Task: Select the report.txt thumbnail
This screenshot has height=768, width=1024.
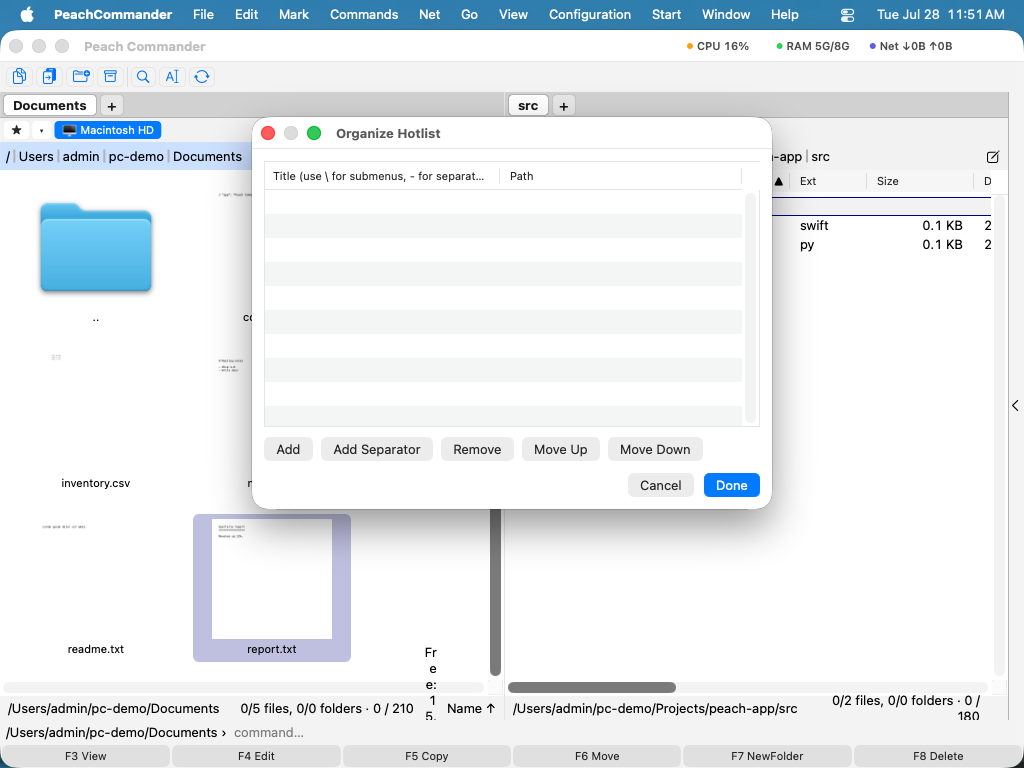Action: point(272,579)
